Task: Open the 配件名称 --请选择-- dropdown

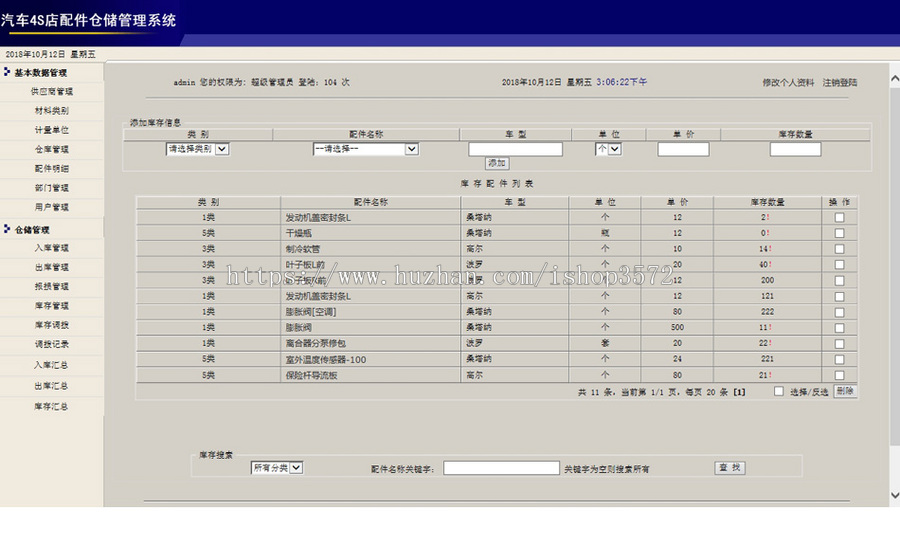Action: [x=366, y=149]
